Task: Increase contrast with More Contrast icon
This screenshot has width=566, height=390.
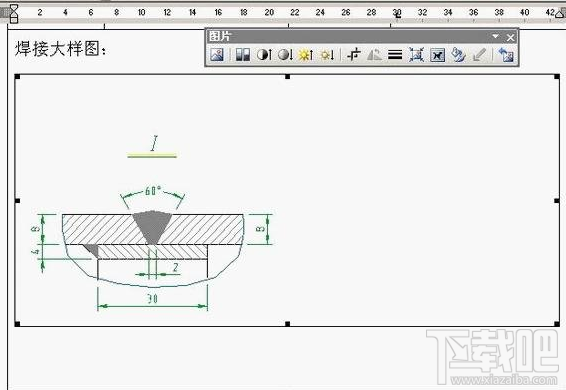Action: tap(264, 55)
